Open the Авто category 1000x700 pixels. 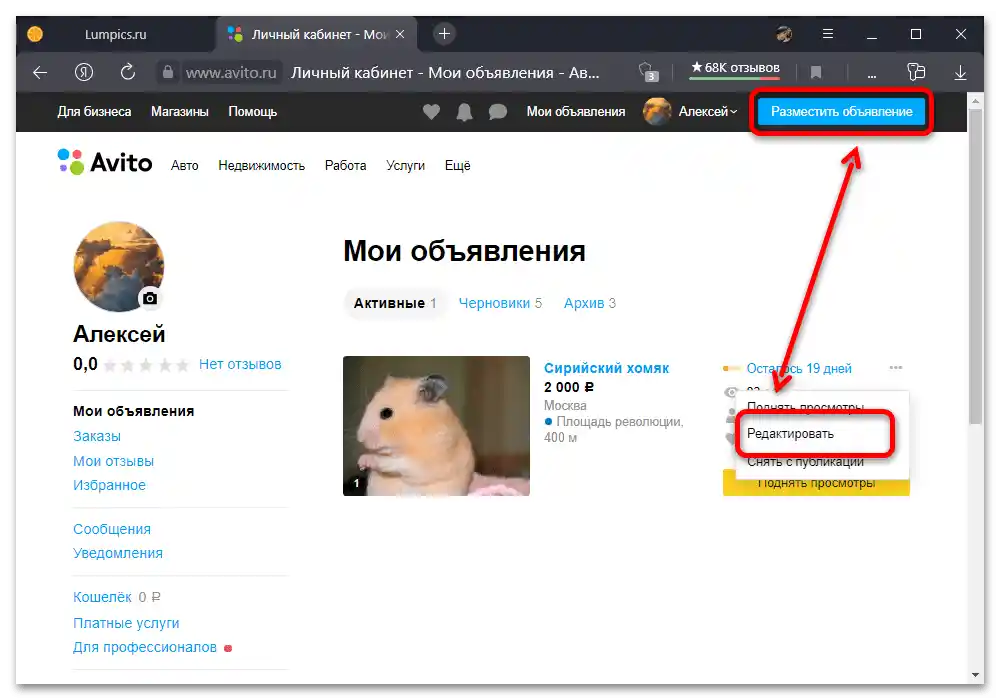[x=184, y=166]
